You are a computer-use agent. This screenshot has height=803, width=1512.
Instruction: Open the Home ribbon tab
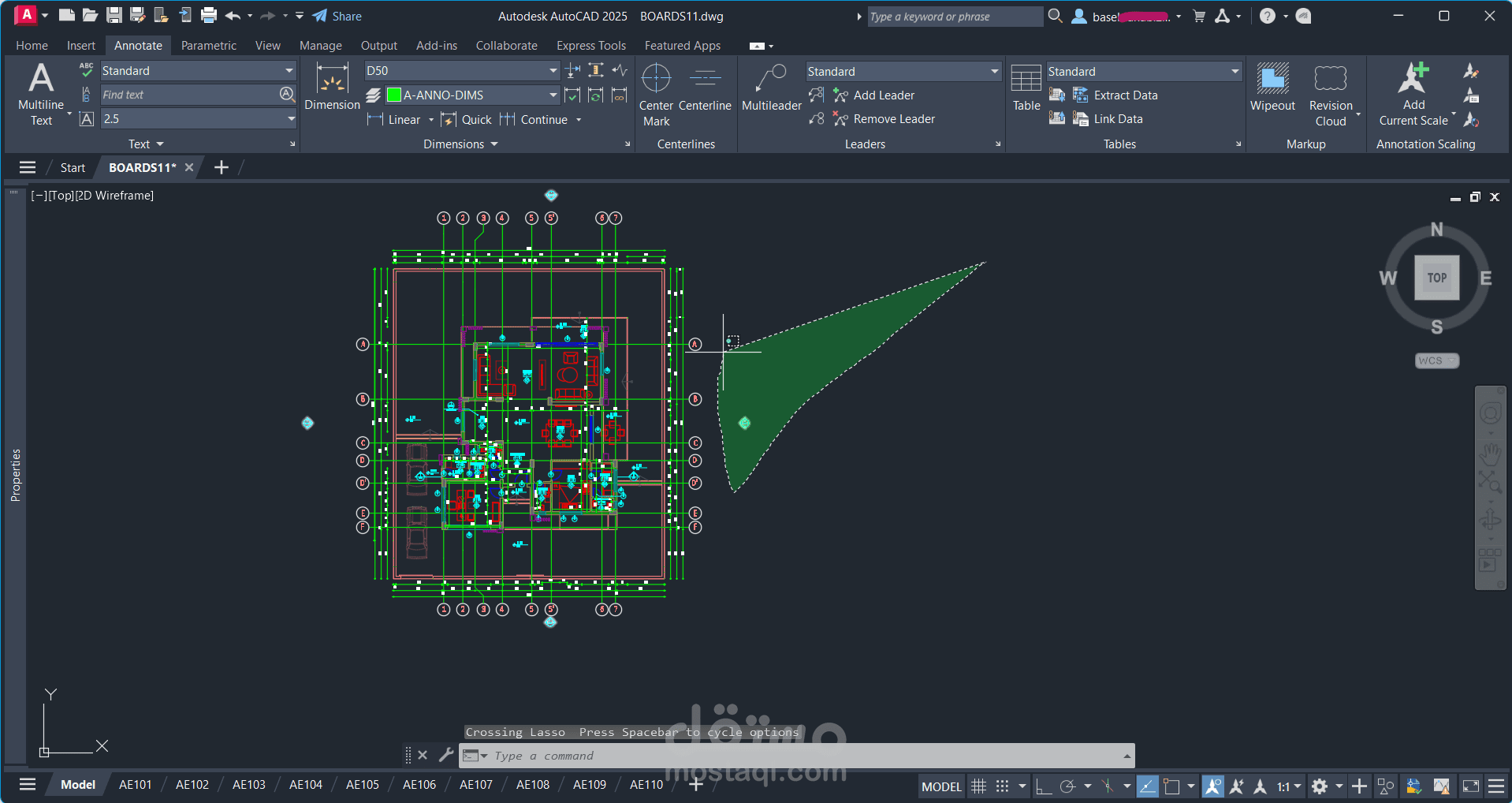click(x=32, y=45)
